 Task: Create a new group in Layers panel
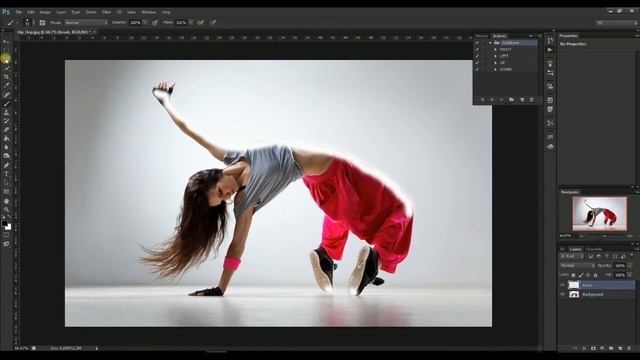click(x=611, y=348)
